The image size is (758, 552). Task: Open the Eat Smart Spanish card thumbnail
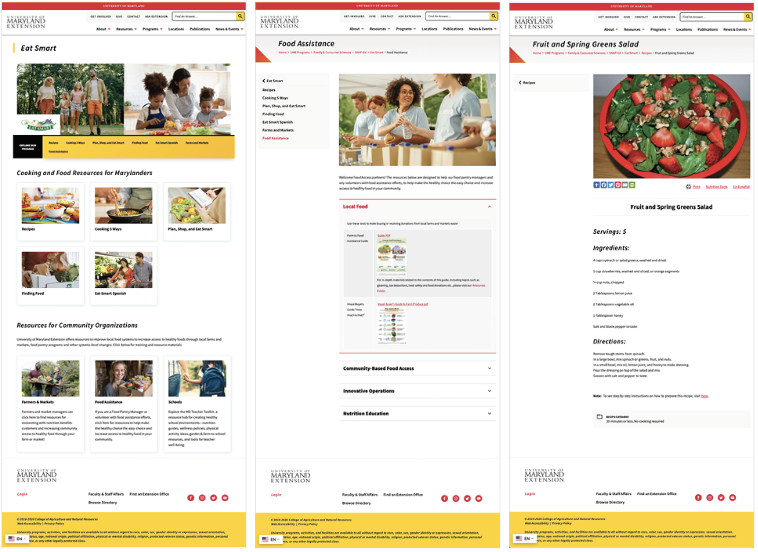(x=124, y=270)
